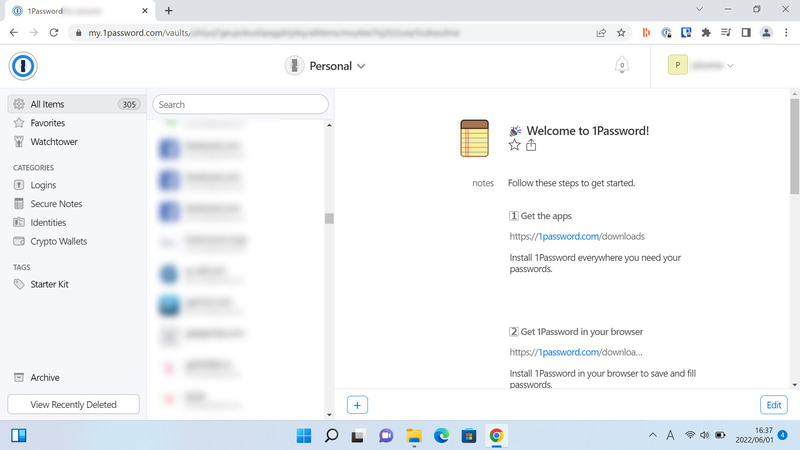Open the 1password.com/downloads link under Get the apps
800x450 pixels.
coord(577,236)
